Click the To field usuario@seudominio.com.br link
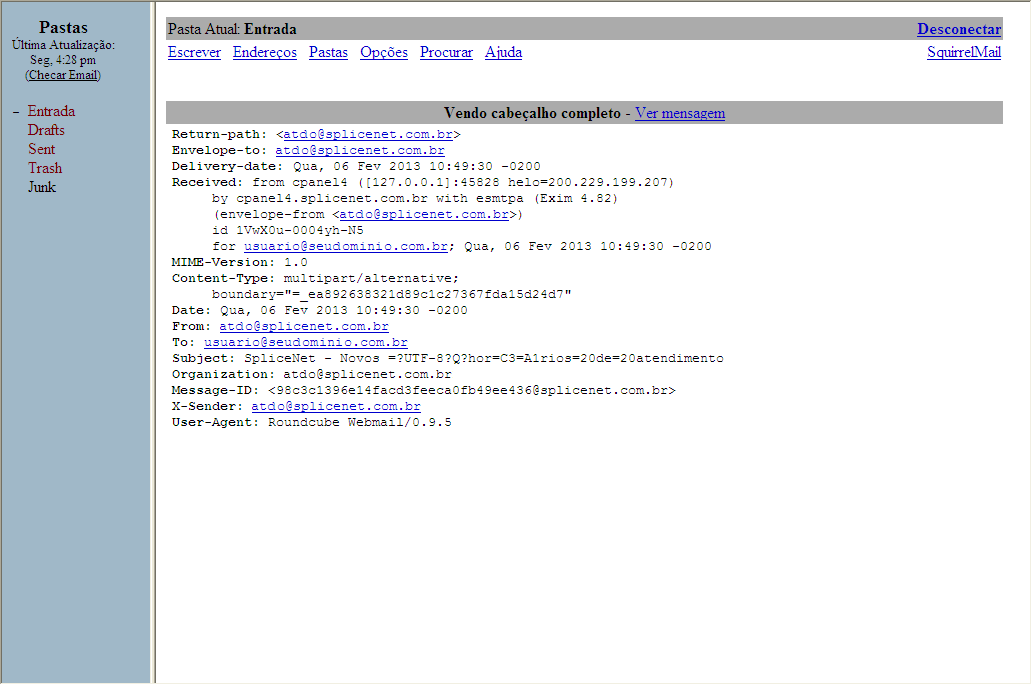Viewport: 1032px width, 684px height. click(x=305, y=342)
